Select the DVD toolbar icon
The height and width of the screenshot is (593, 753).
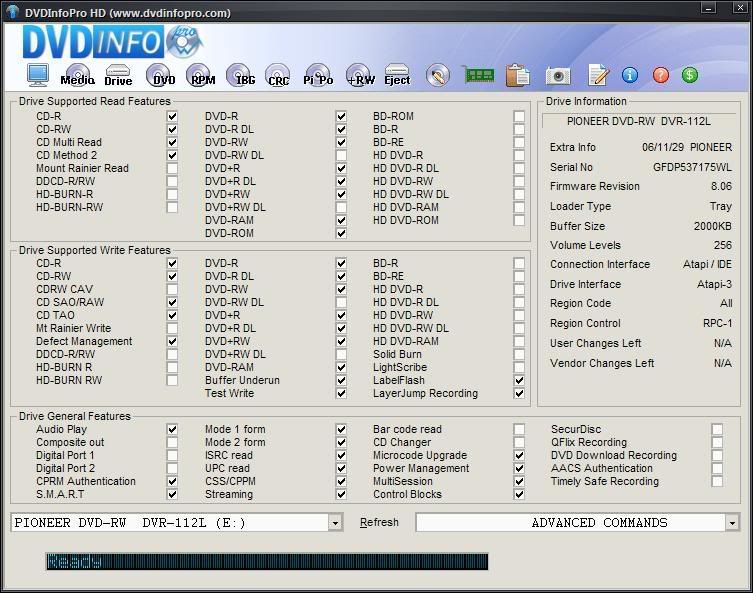pyautogui.click(x=161, y=75)
